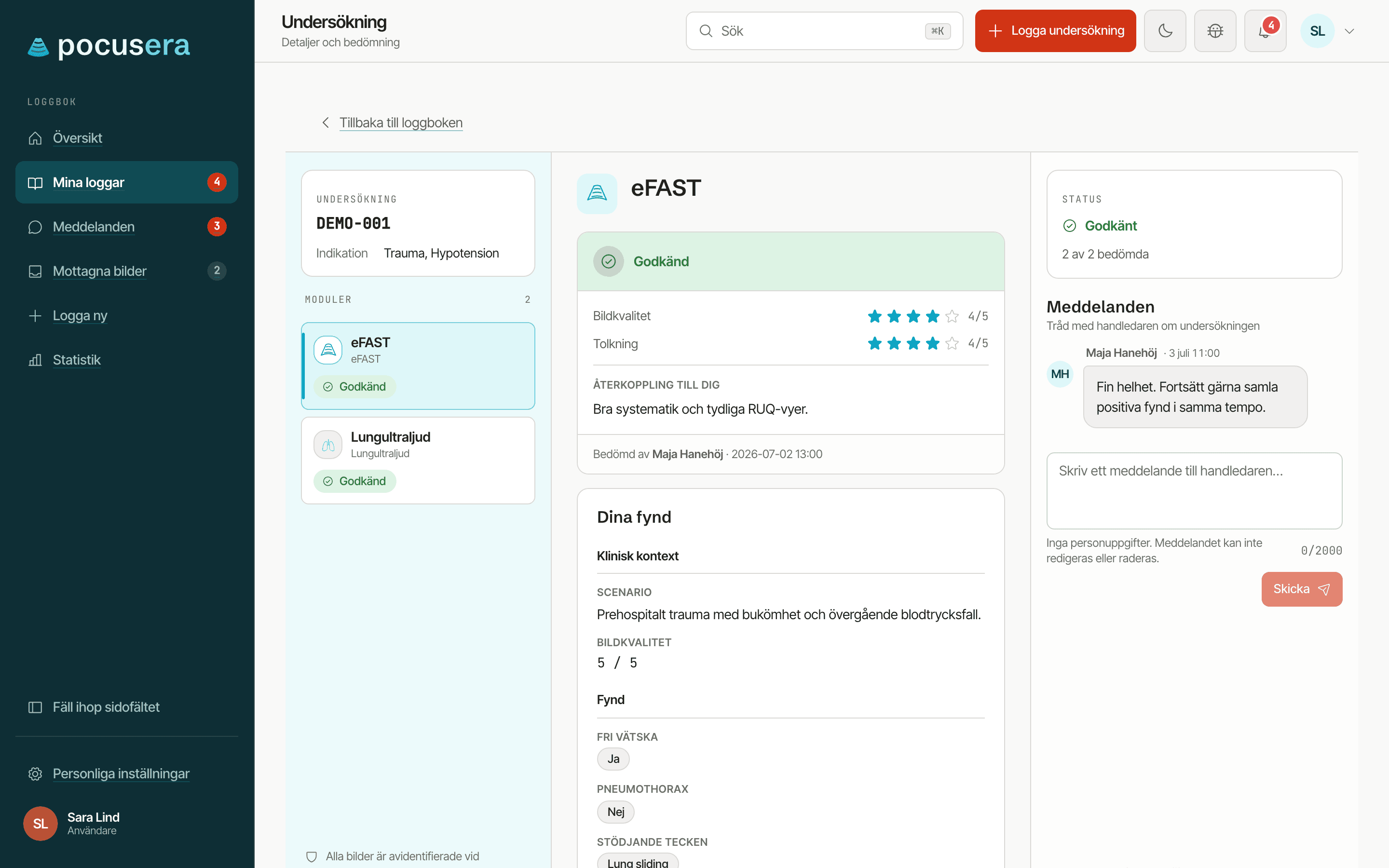Click the shield icon by Alla bilder är avidentifierade
This screenshot has width=1389, height=868.
312,856
